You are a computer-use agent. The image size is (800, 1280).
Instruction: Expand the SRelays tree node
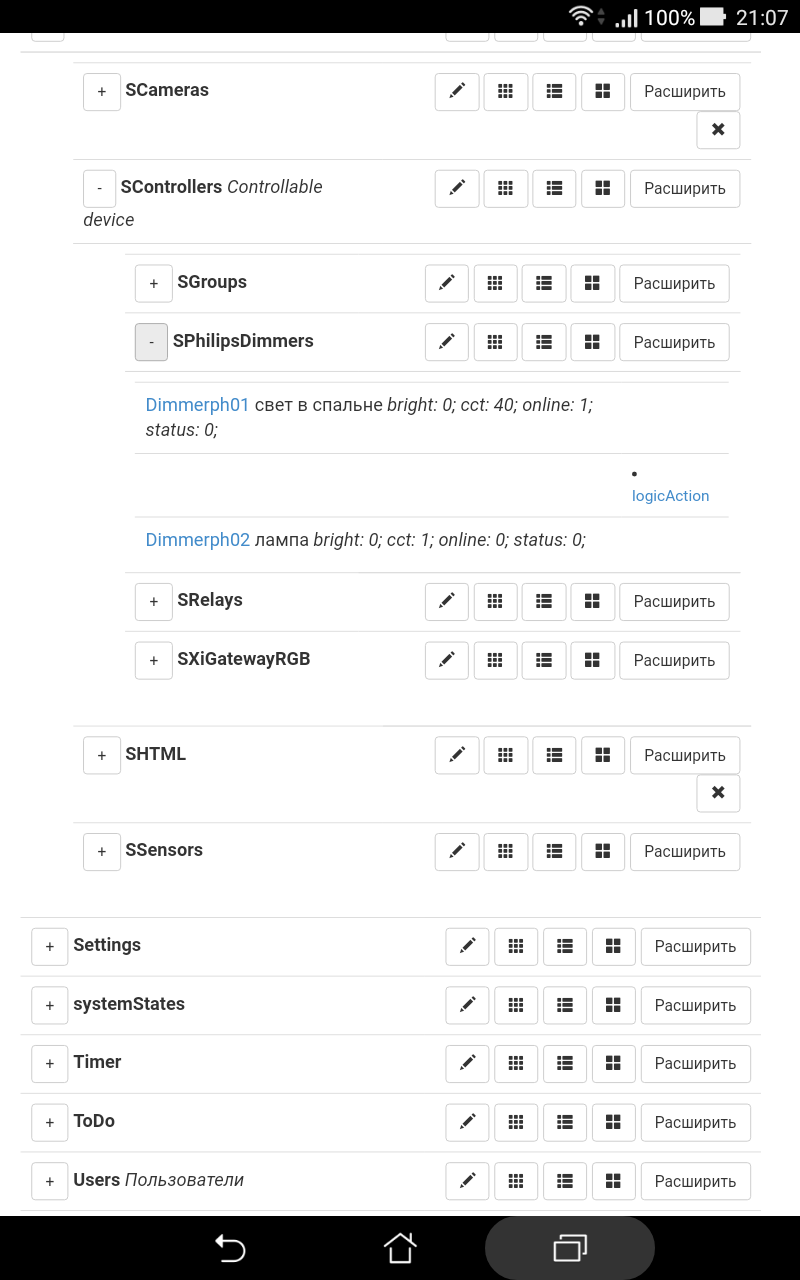click(154, 601)
